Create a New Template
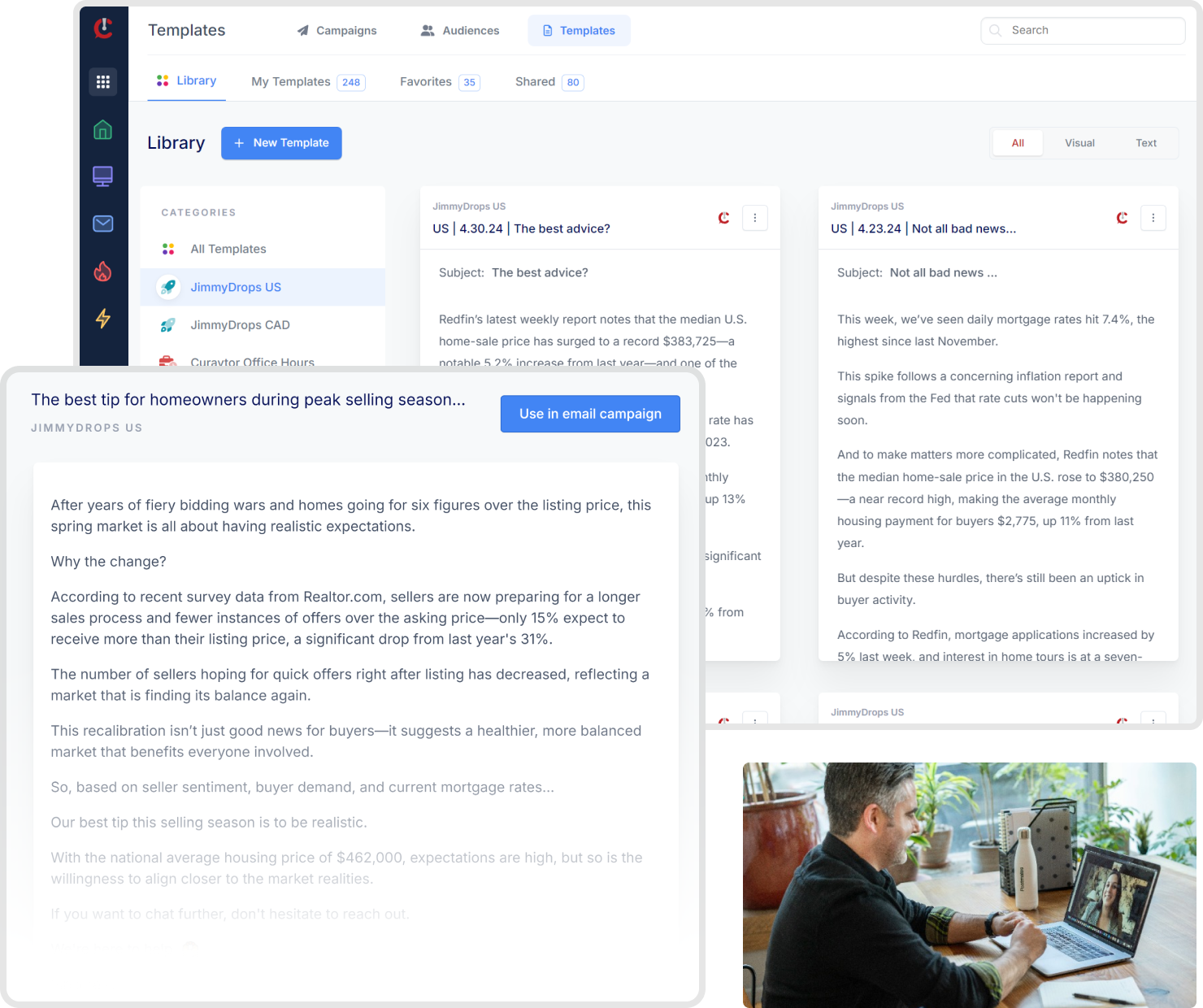The image size is (1203, 1008). 281,143
